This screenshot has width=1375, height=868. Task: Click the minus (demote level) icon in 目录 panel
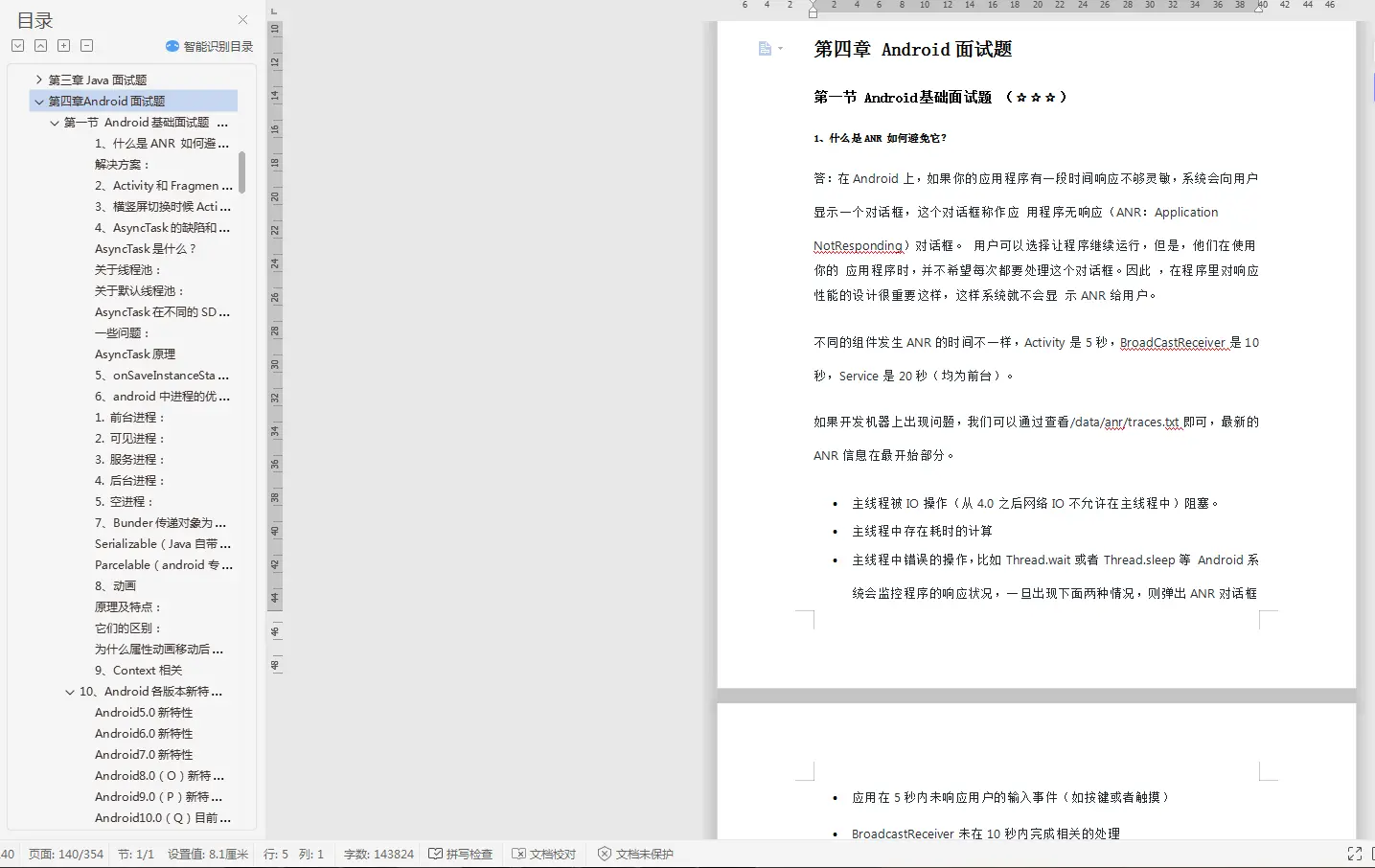[86, 46]
